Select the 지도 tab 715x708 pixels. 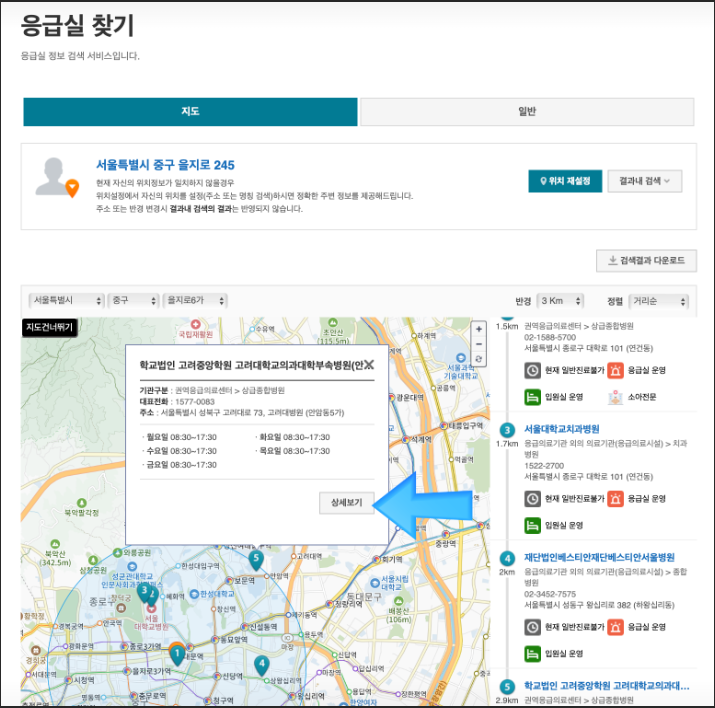coord(190,112)
